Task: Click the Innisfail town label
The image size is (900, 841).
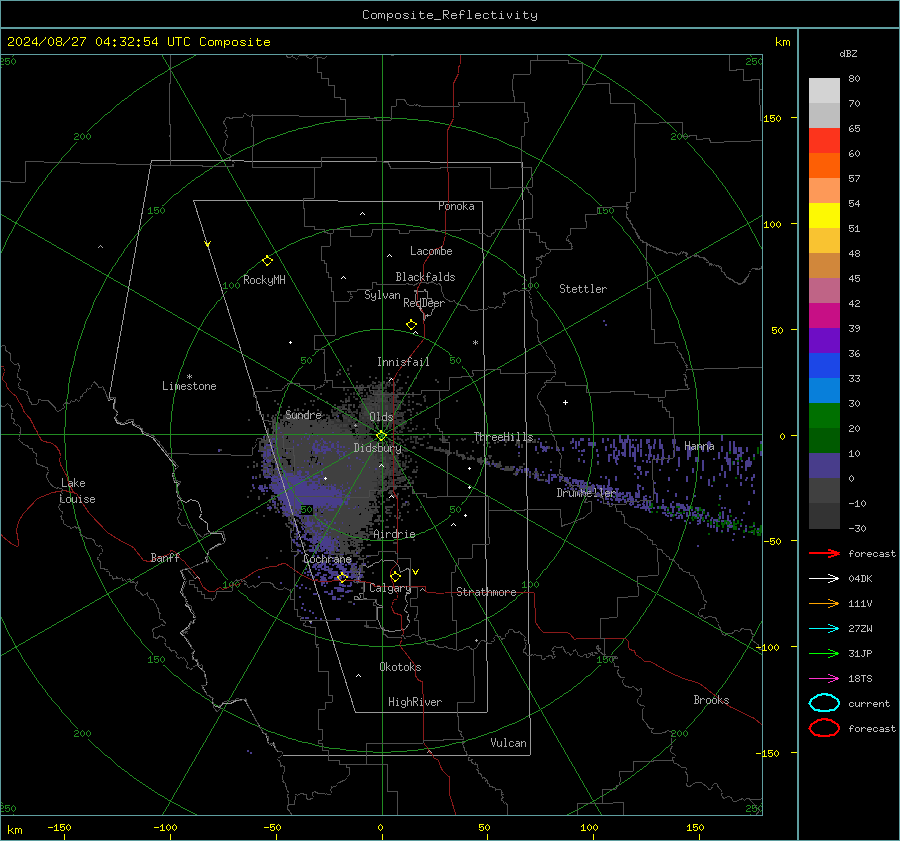Action: point(403,362)
